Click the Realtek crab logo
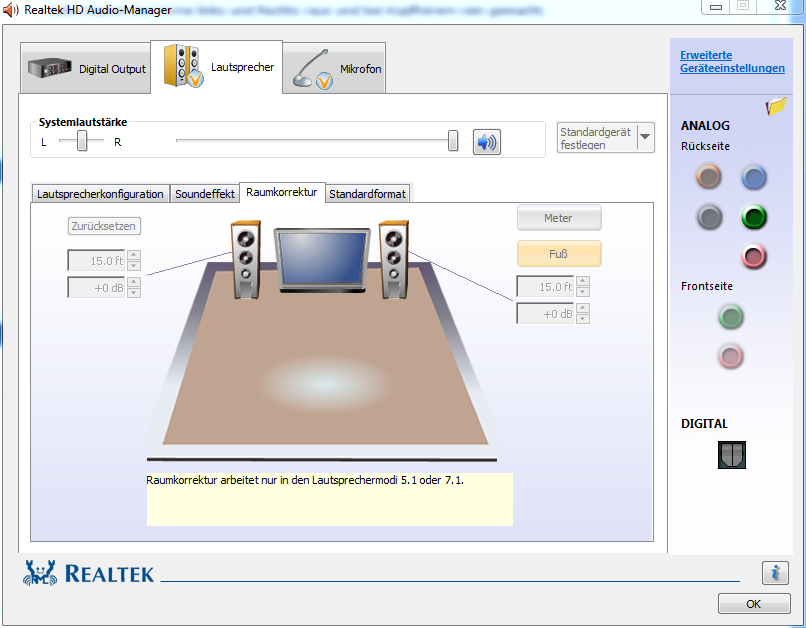Image resolution: width=806 pixels, height=628 pixels. [x=40, y=572]
